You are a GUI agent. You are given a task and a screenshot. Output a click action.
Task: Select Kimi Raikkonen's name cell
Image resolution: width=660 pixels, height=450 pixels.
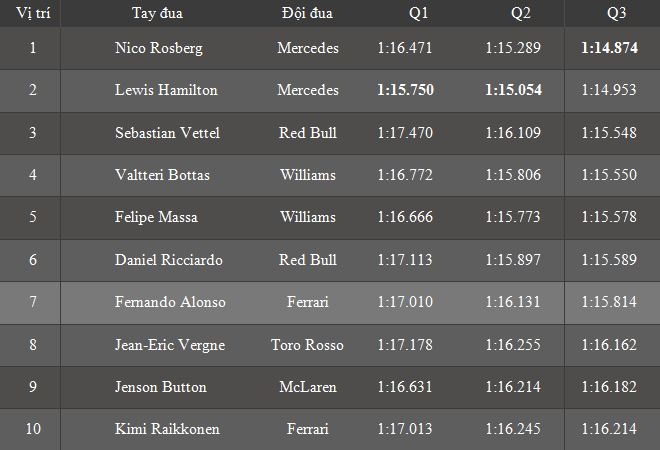click(x=166, y=429)
